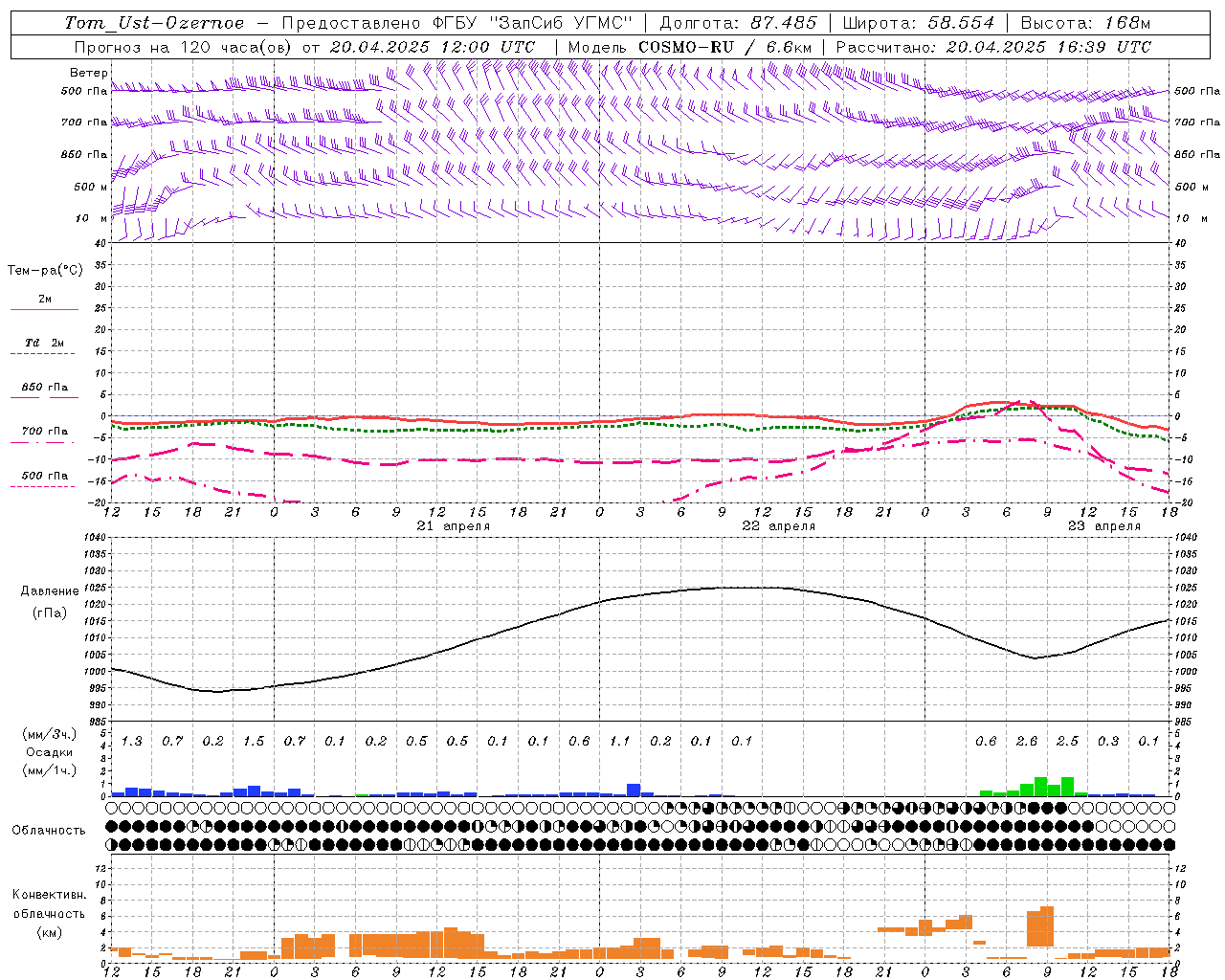Select the longitude text Долгота: 87.485
Viewport: 1225px width, 980px height.
739,23
